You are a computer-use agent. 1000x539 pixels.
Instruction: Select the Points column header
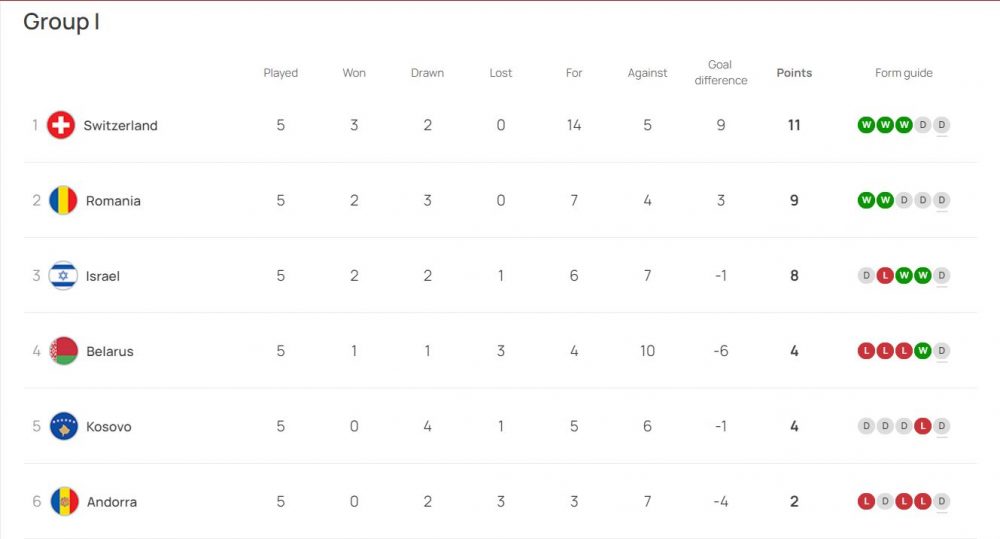point(794,73)
